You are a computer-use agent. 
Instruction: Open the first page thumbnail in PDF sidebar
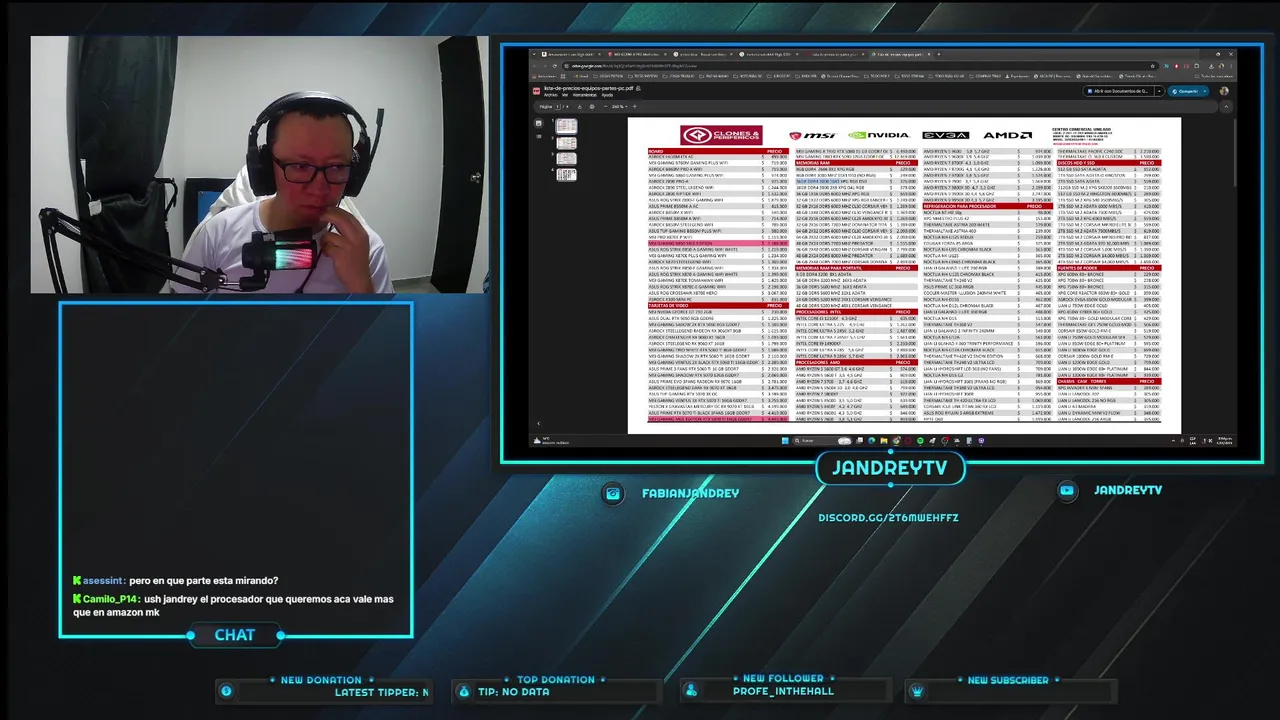(x=567, y=126)
